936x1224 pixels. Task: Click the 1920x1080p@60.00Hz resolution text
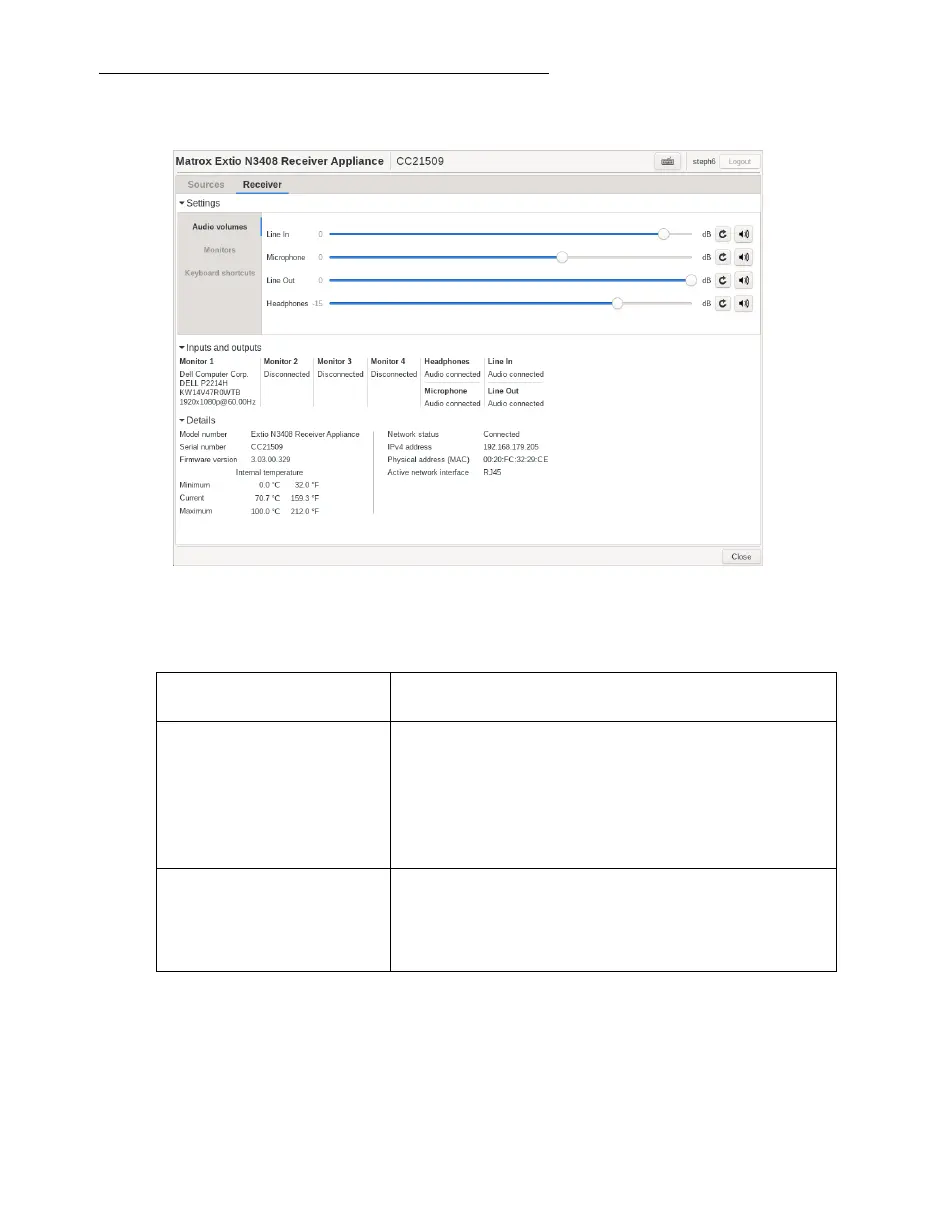coord(217,402)
